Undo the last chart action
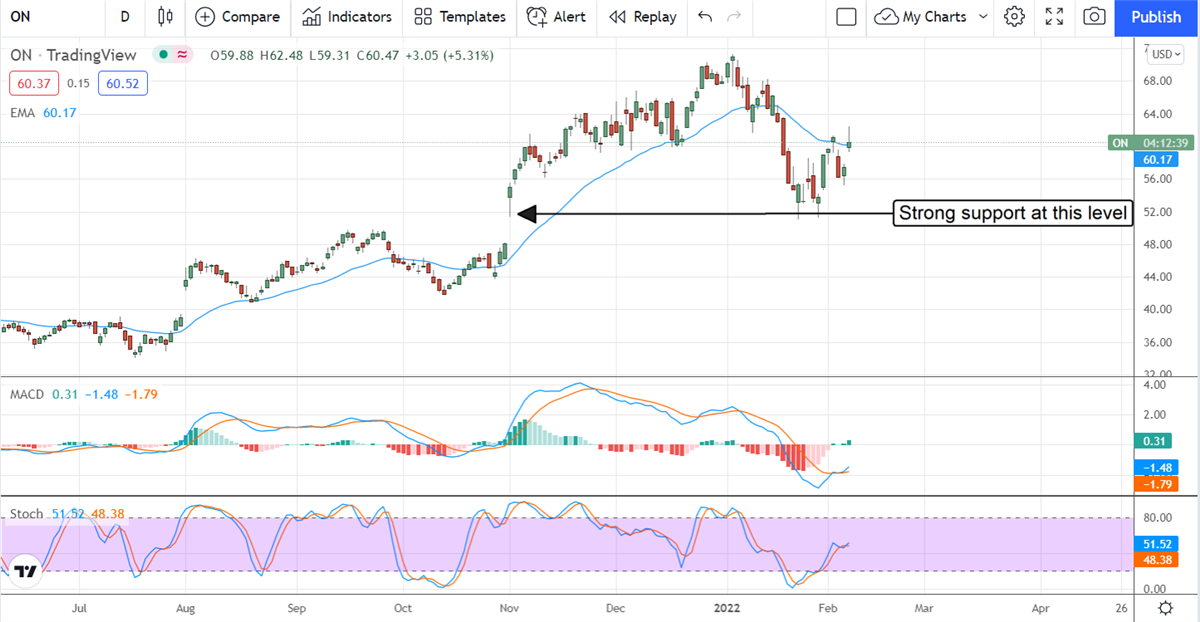 [705, 17]
